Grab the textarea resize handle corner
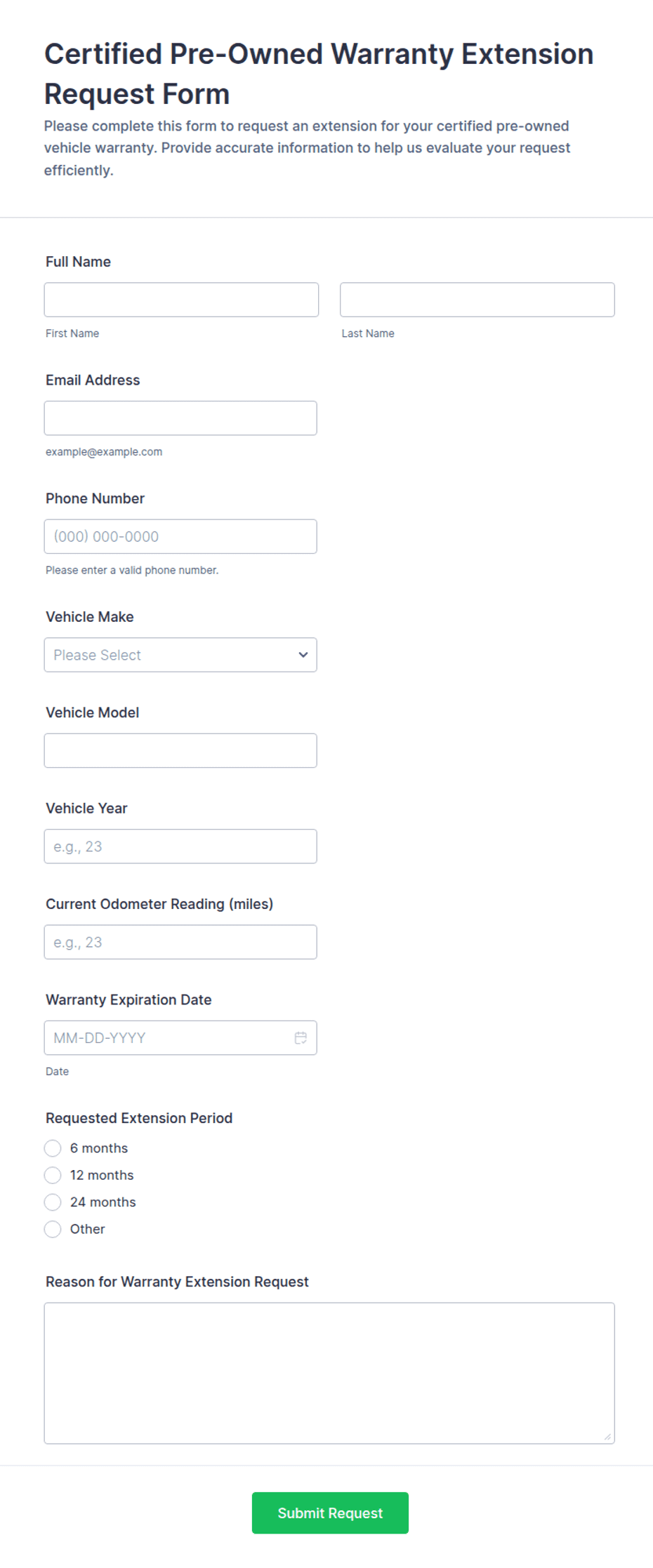This screenshot has height=1568, width=653. click(607, 1437)
